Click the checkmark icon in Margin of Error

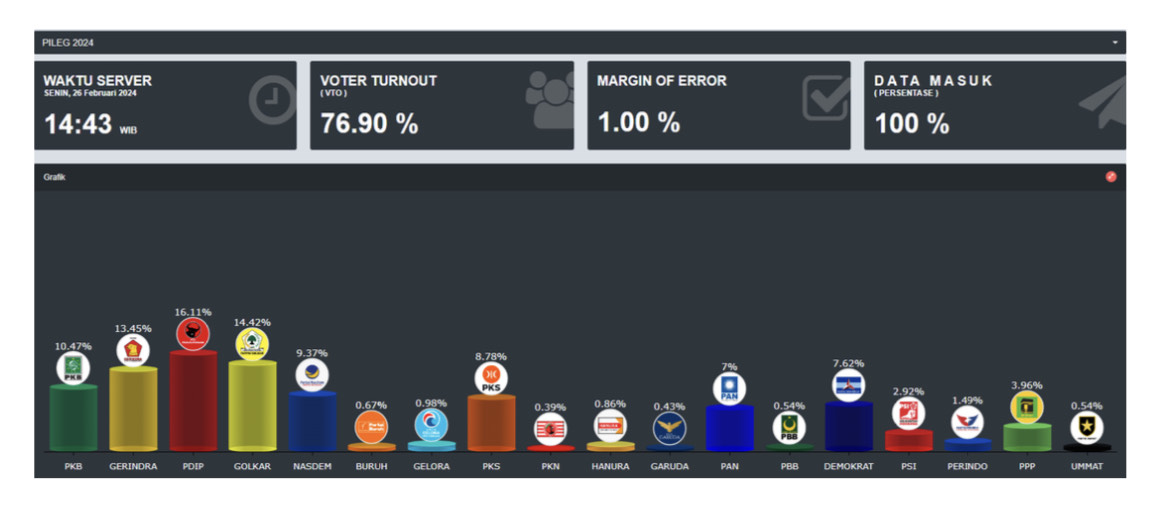coord(827,98)
